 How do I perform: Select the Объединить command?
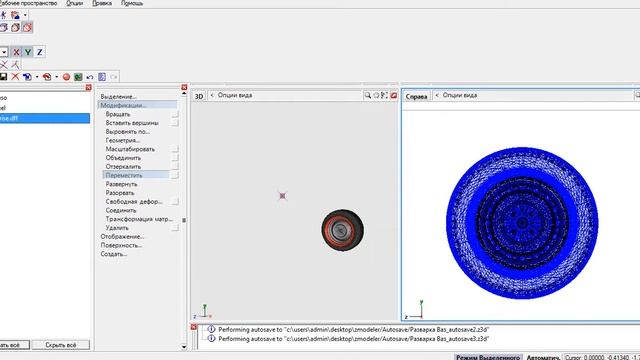(x=123, y=158)
